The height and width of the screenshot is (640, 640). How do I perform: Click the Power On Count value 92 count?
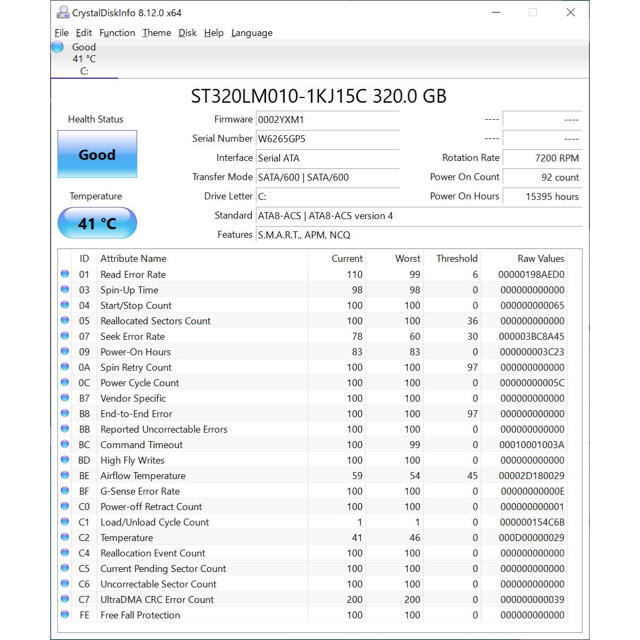tap(542, 177)
